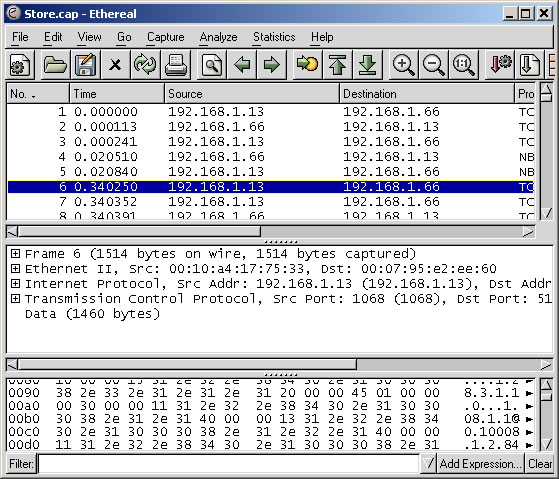
Task: Open the Edit menu
Action: [x=53, y=37]
